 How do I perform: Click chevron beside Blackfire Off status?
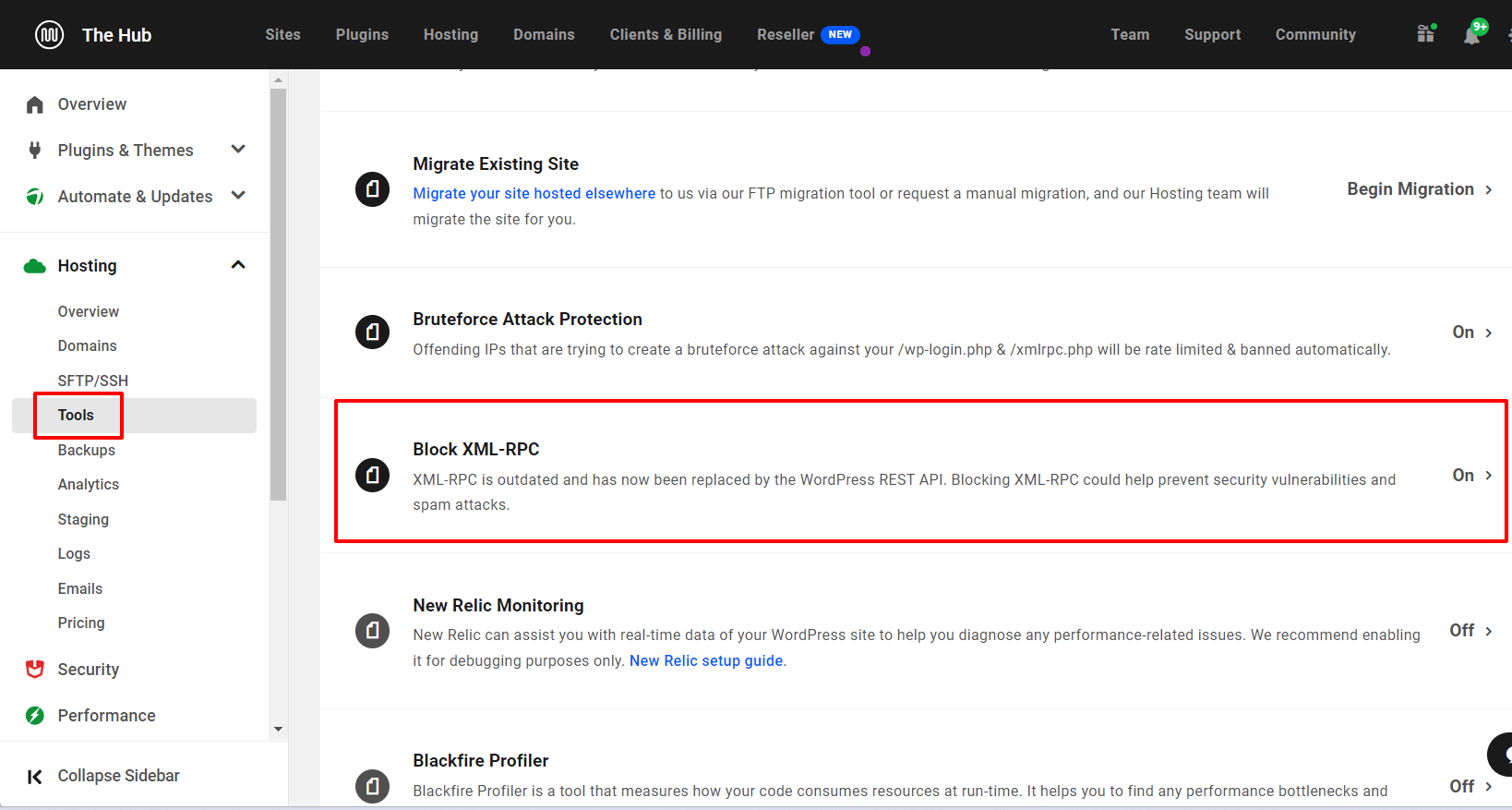pos(1488,787)
